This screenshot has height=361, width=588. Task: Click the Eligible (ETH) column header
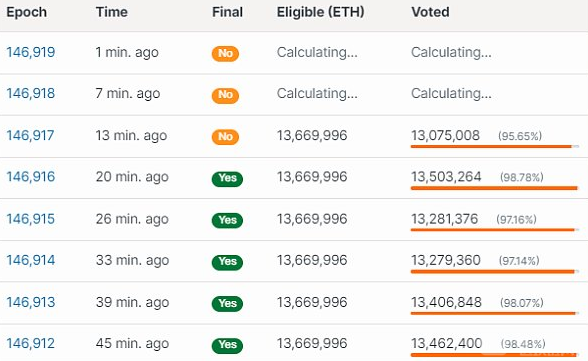click(x=321, y=12)
